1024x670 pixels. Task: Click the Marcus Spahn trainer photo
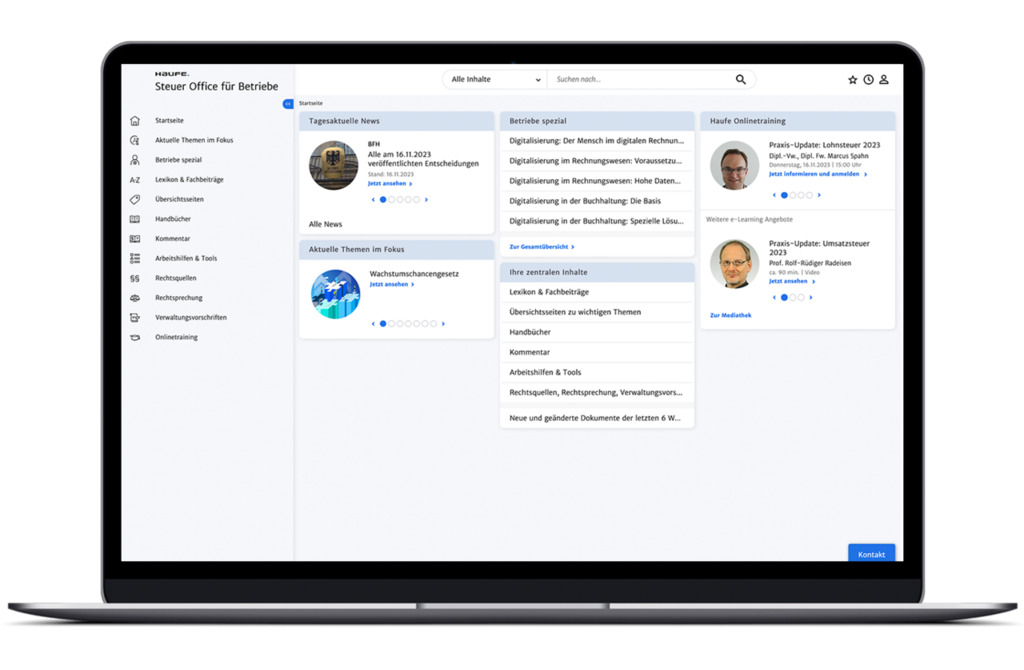[x=735, y=166]
